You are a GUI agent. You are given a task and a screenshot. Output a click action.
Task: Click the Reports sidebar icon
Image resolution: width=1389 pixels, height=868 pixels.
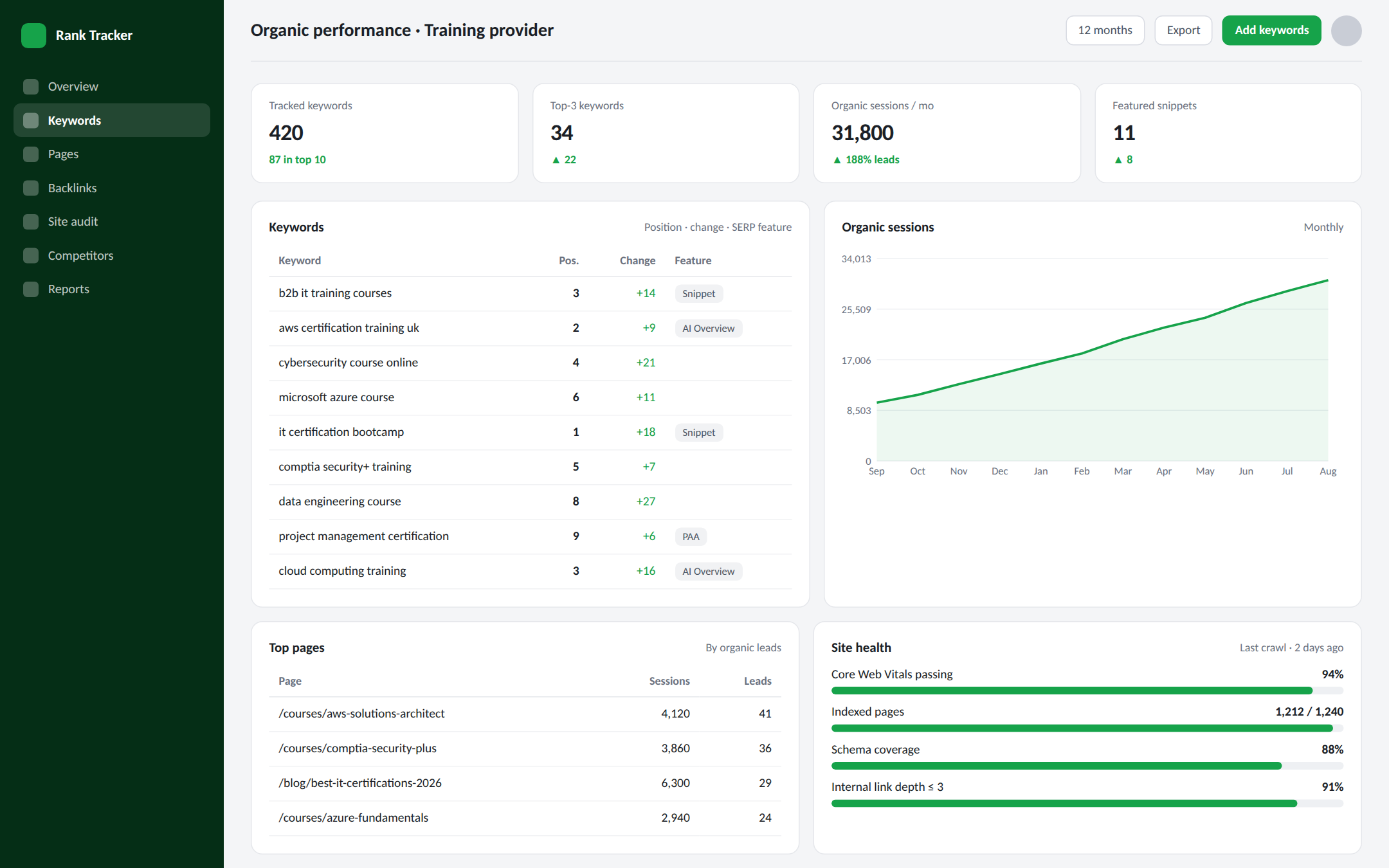coord(31,289)
